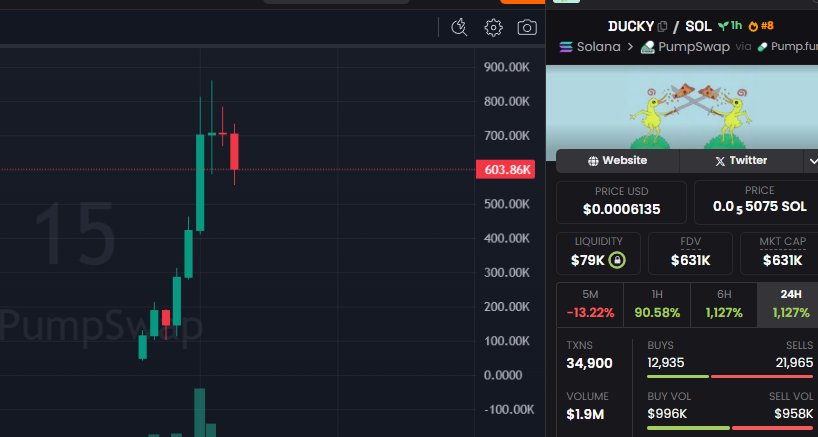The width and height of the screenshot is (818, 437).
Task: Click the 1h token age sprout icon
Action: (721, 26)
